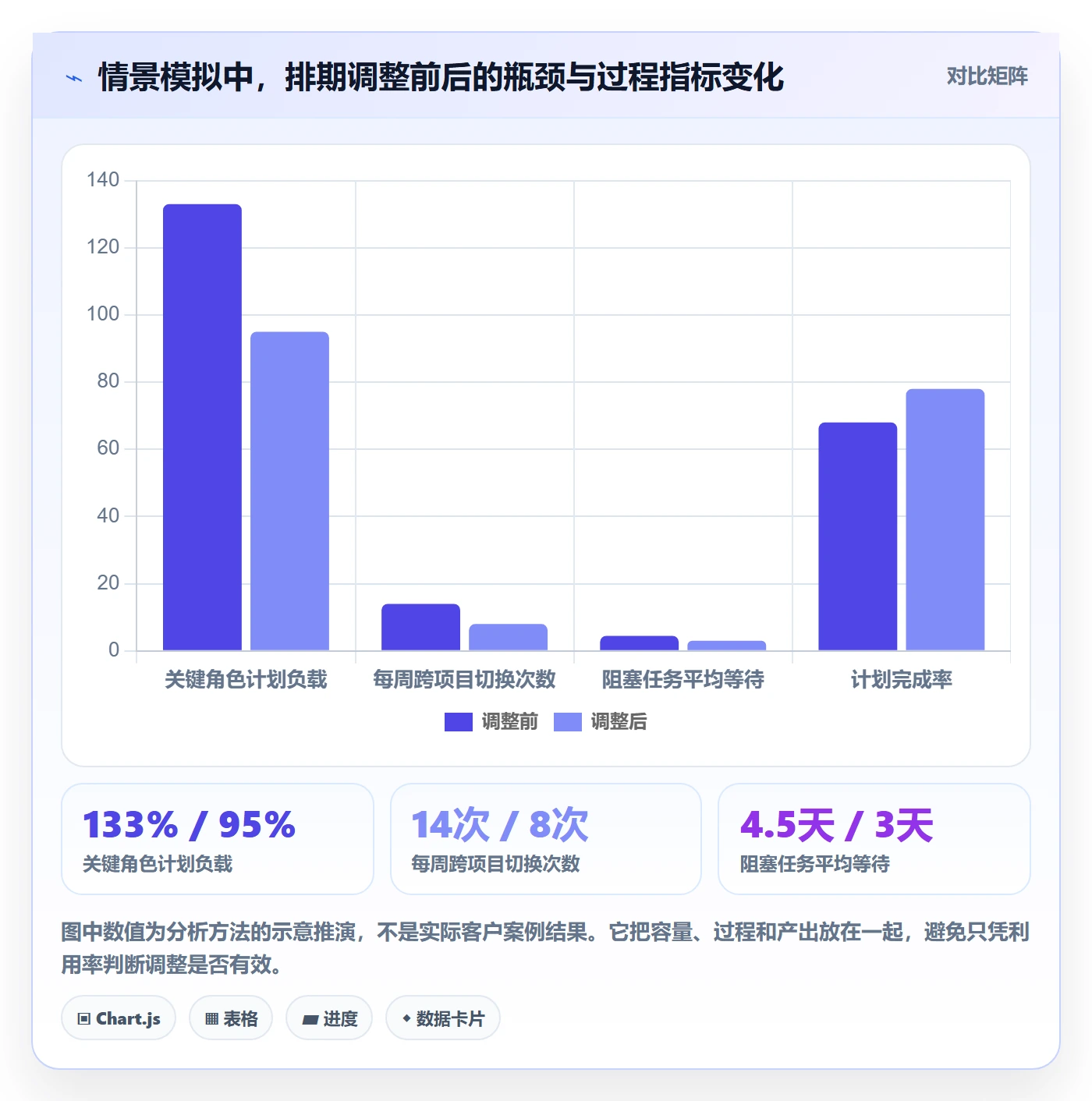1092x1101 pixels.
Task: Click the 对比矩阵 label in the header
Action: [x=987, y=76]
